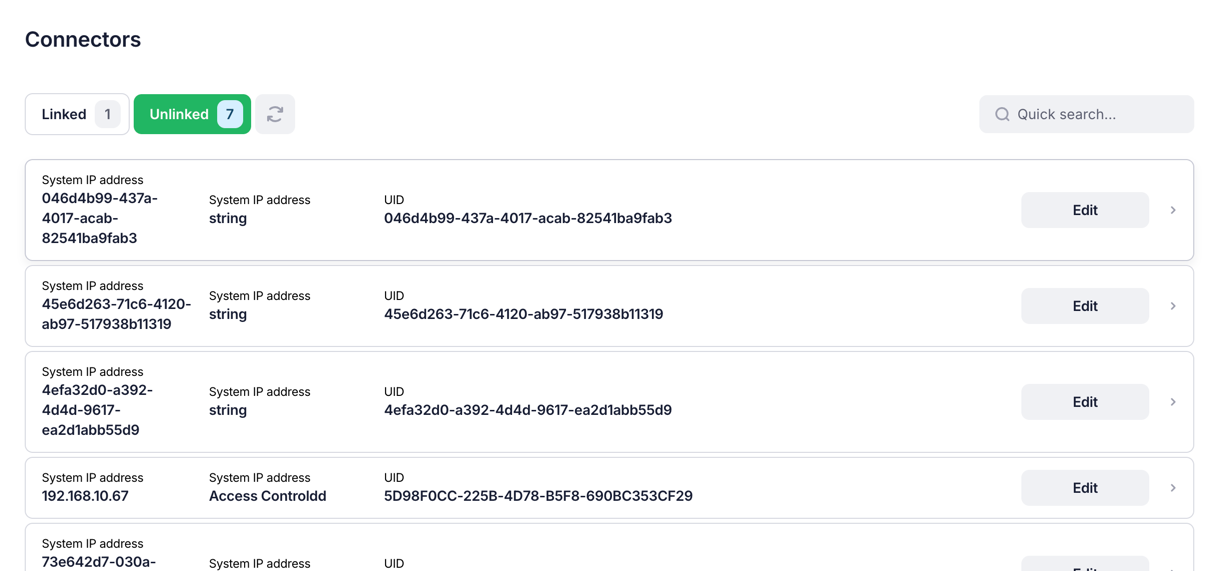1213x571 pixels.
Task: Expand the 45e6d263 connector row chevron
Action: [1173, 306]
